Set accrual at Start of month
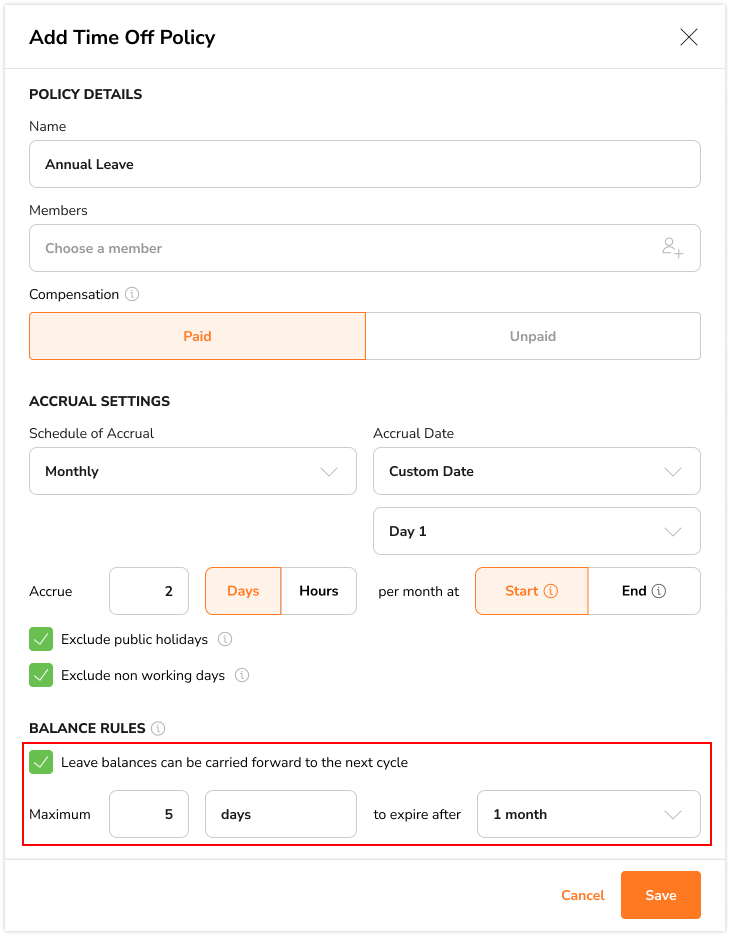The width and height of the screenshot is (730, 936). 531,591
